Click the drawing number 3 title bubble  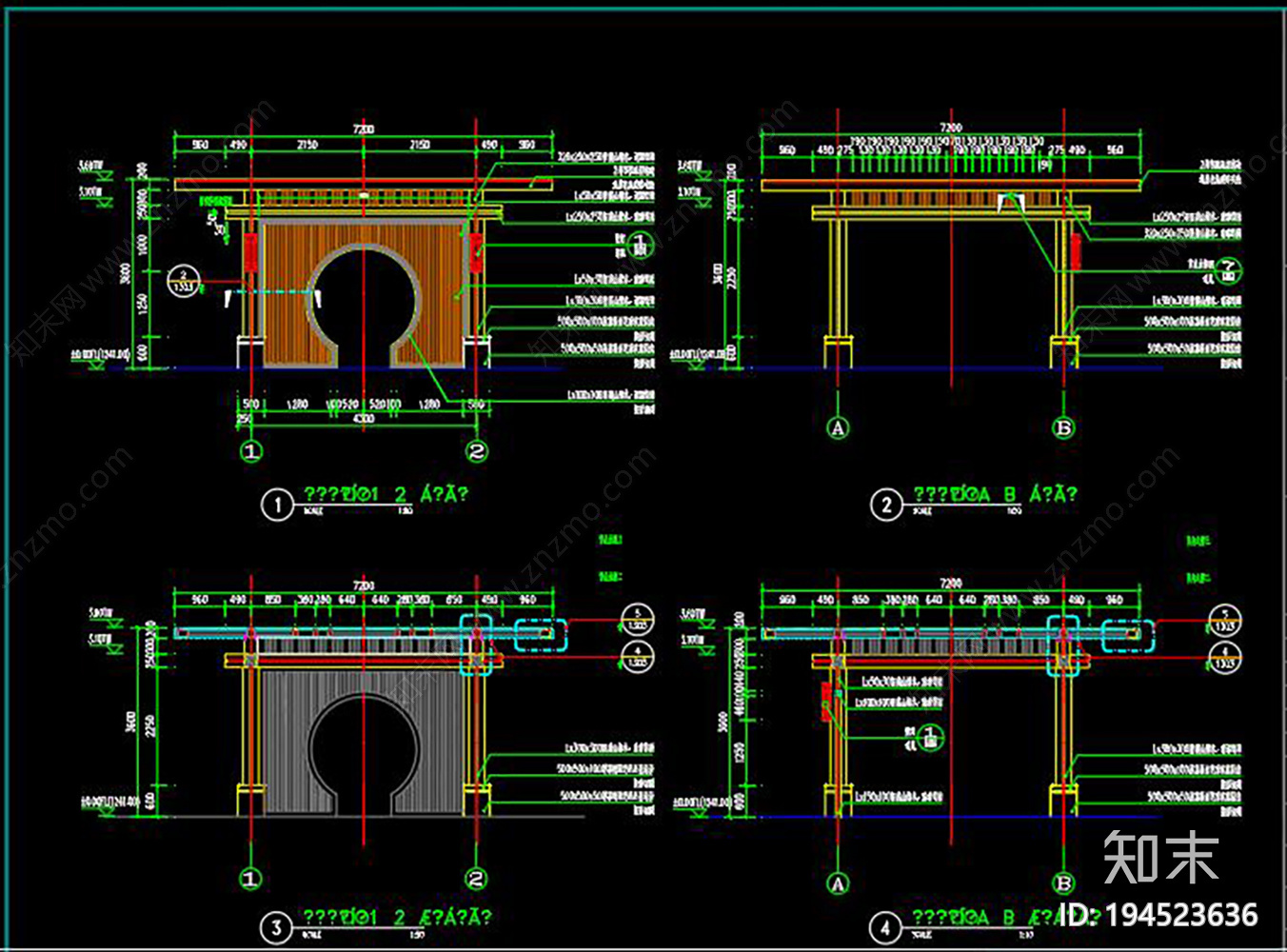[x=277, y=927]
